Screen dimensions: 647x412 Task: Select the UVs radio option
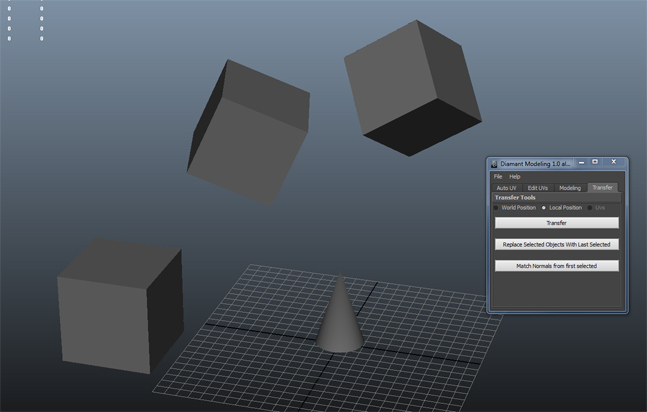click(x=590, y=208)
